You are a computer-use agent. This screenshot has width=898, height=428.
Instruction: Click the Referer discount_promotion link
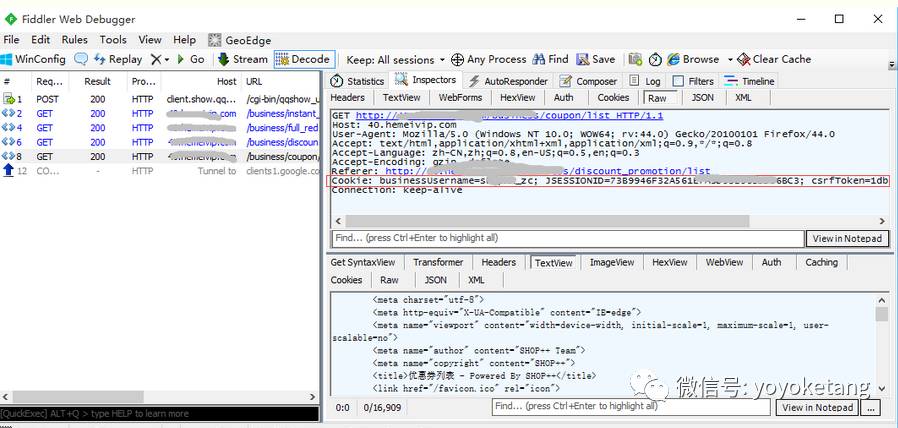point(548,171)
